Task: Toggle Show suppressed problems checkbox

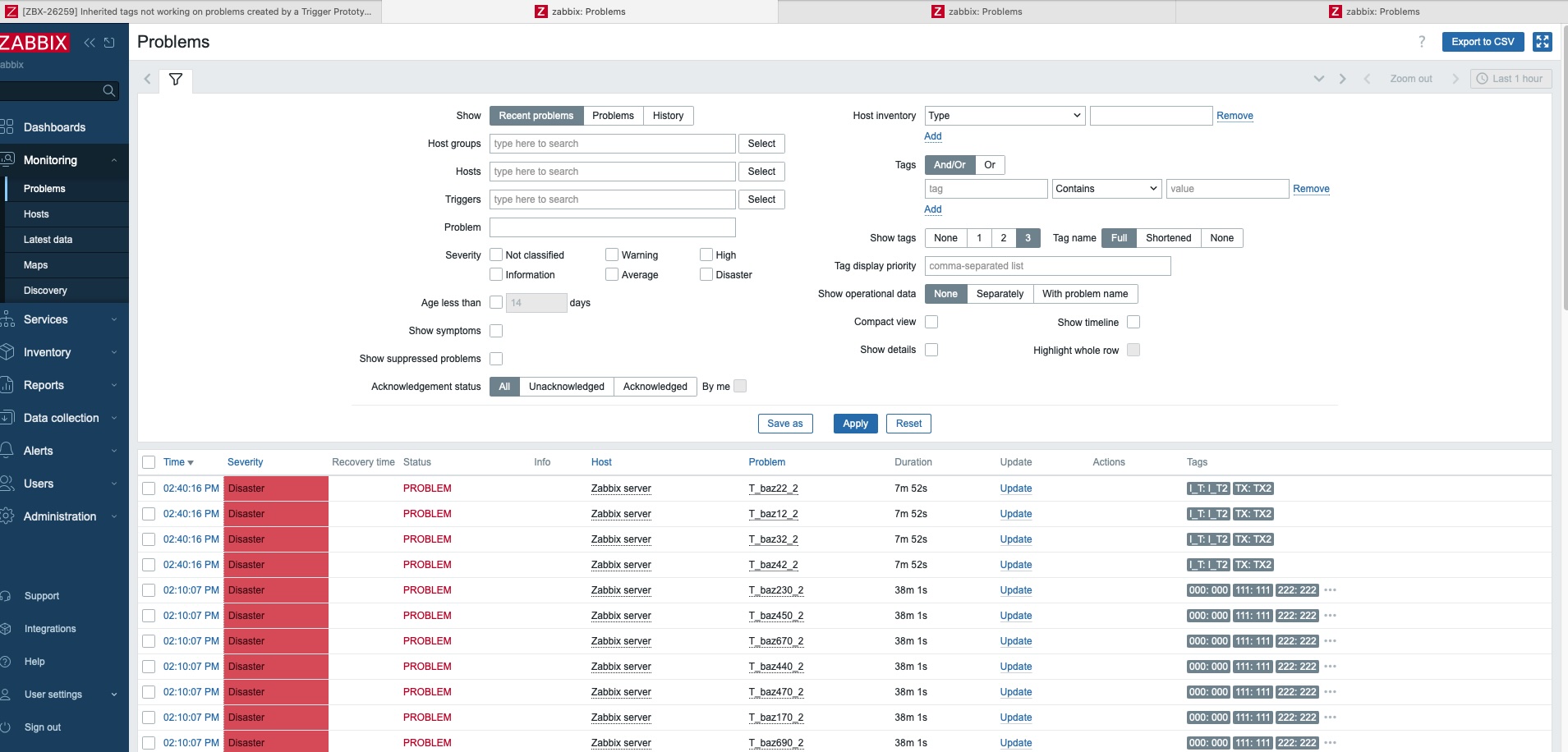Action: (x=496, y=359)
